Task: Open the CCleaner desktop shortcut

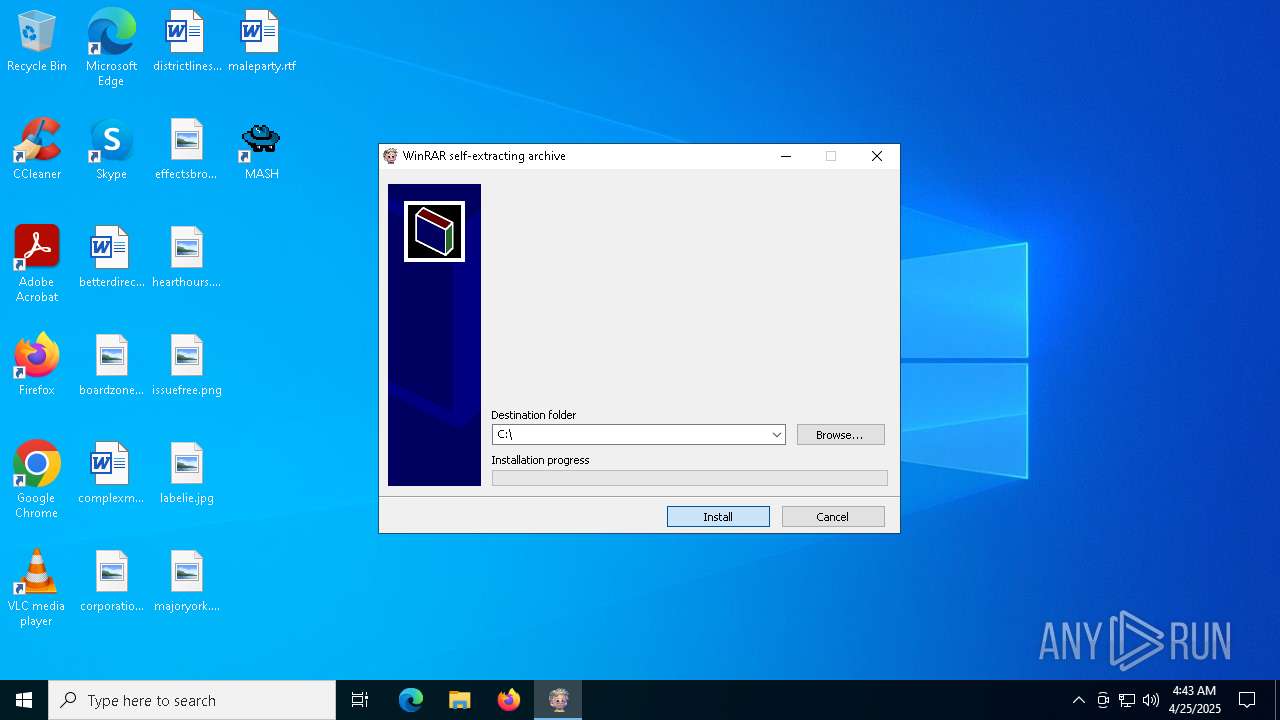Action: (37, 150)
